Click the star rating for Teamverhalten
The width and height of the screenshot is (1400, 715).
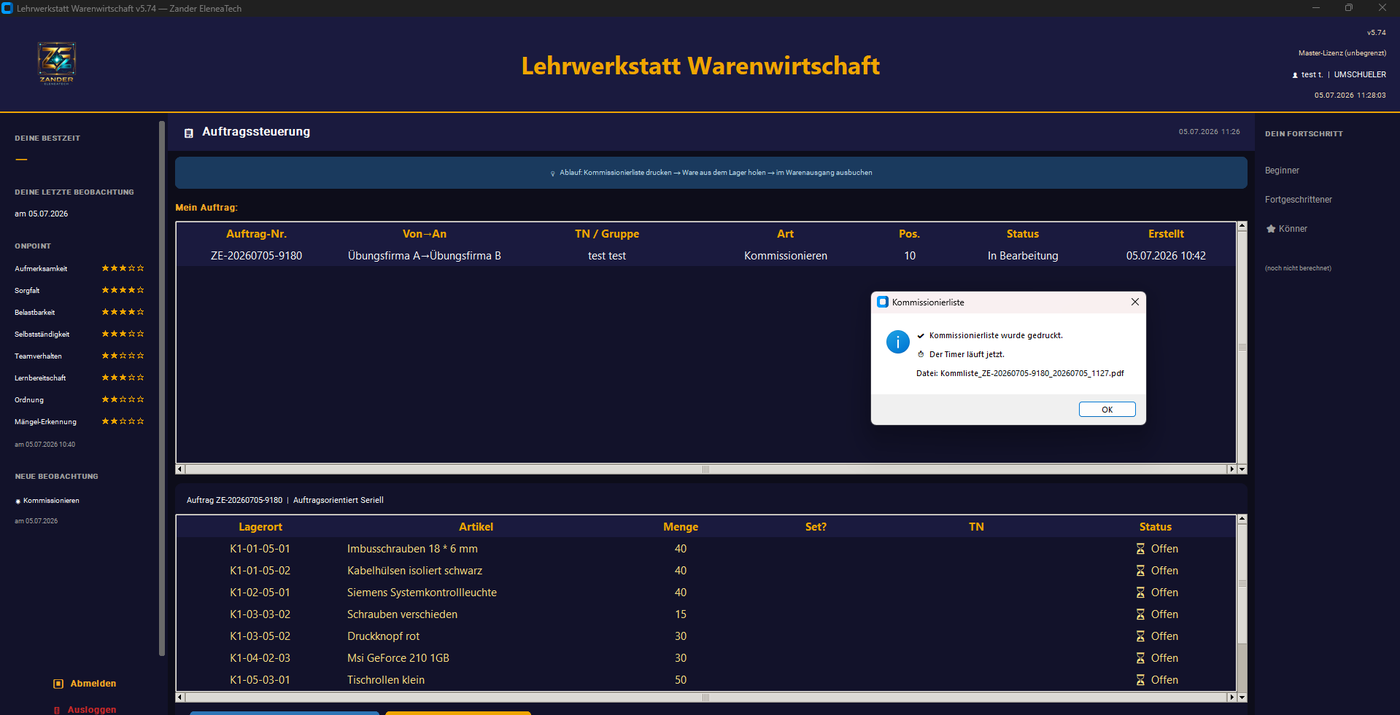123,356
